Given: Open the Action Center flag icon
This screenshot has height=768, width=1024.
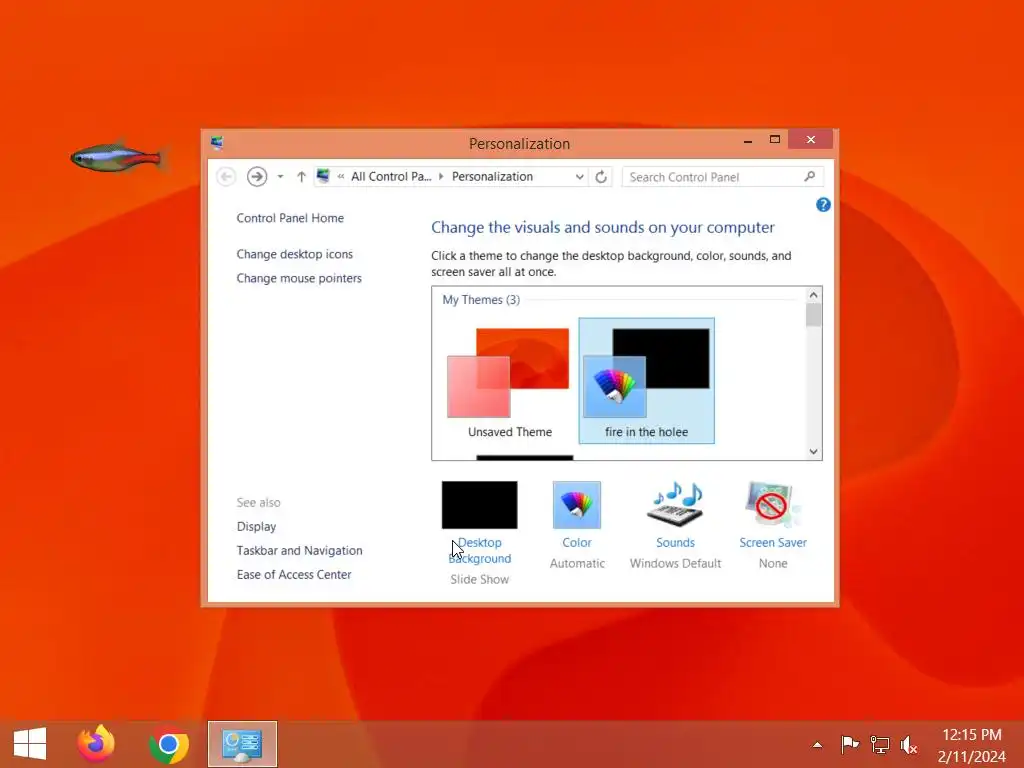Looking at the screenshot, I should [x=849, y=744].
